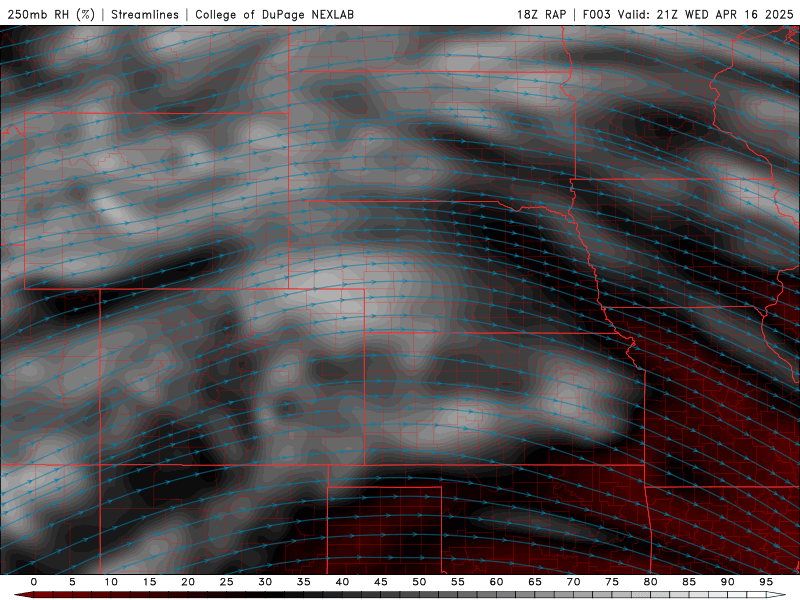This screenshot has height=600, width=800.
Task: Click the "90" colorbar scale label
Action: tap(728, 582)
